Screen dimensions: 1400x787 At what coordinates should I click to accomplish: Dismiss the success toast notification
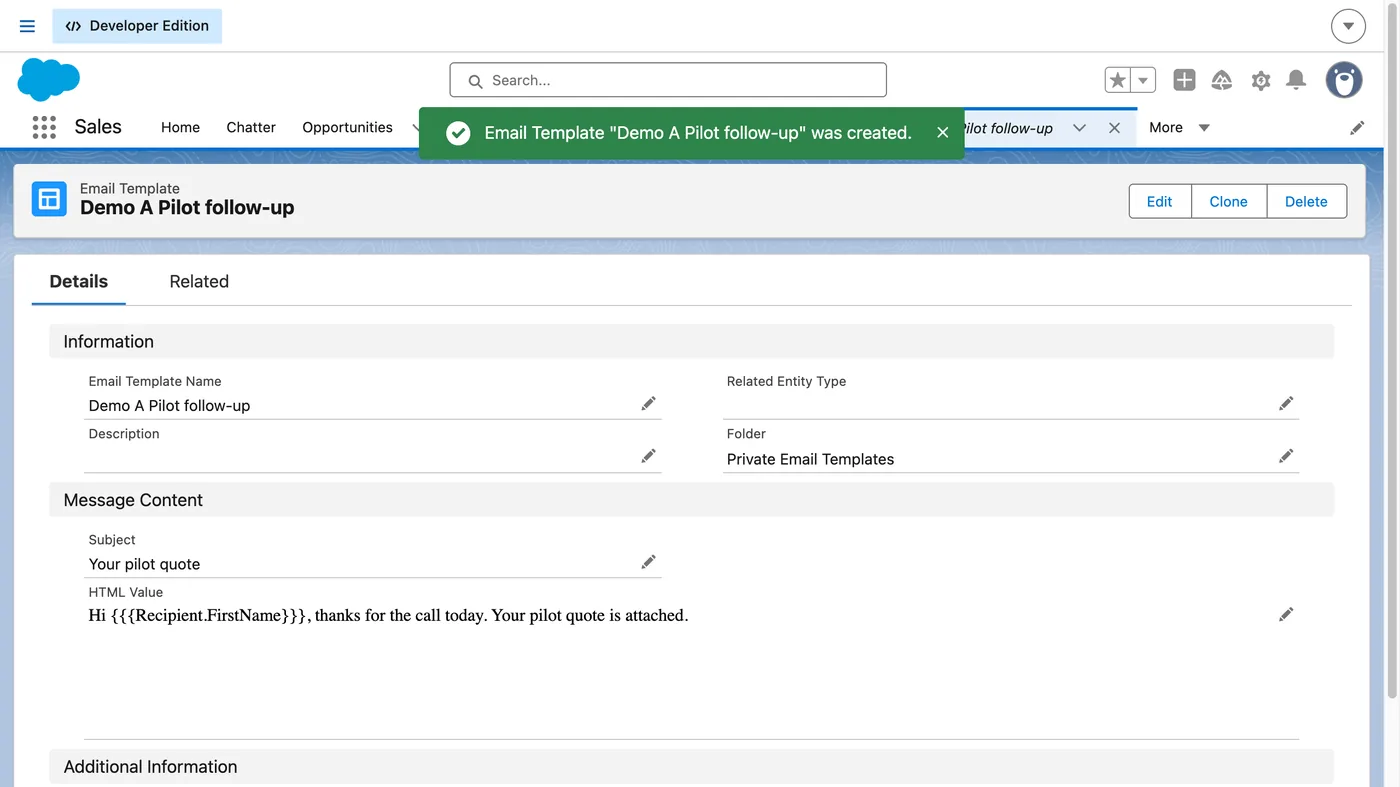tap(942, 132)
